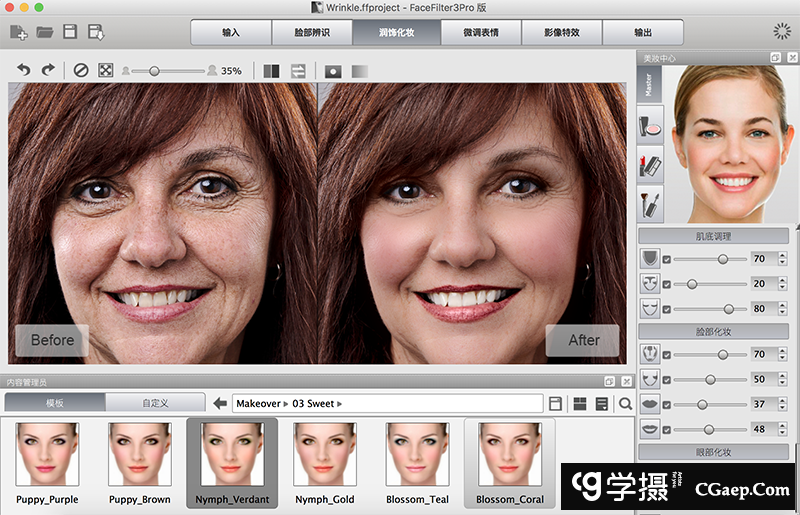This screenshot has width=800, height=515.
Task: Click the fit-to-window view icon
Action: coord(105,70)
